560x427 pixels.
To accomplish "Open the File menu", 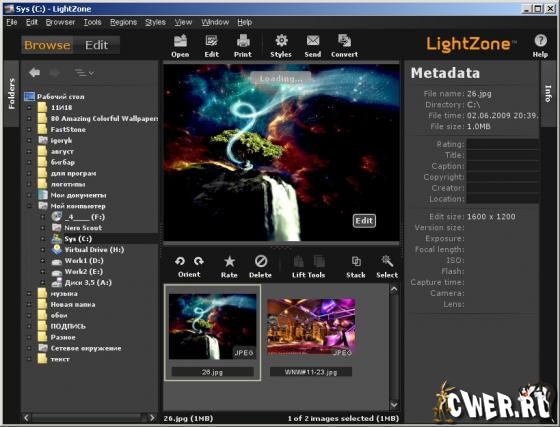I will point(12,22).
